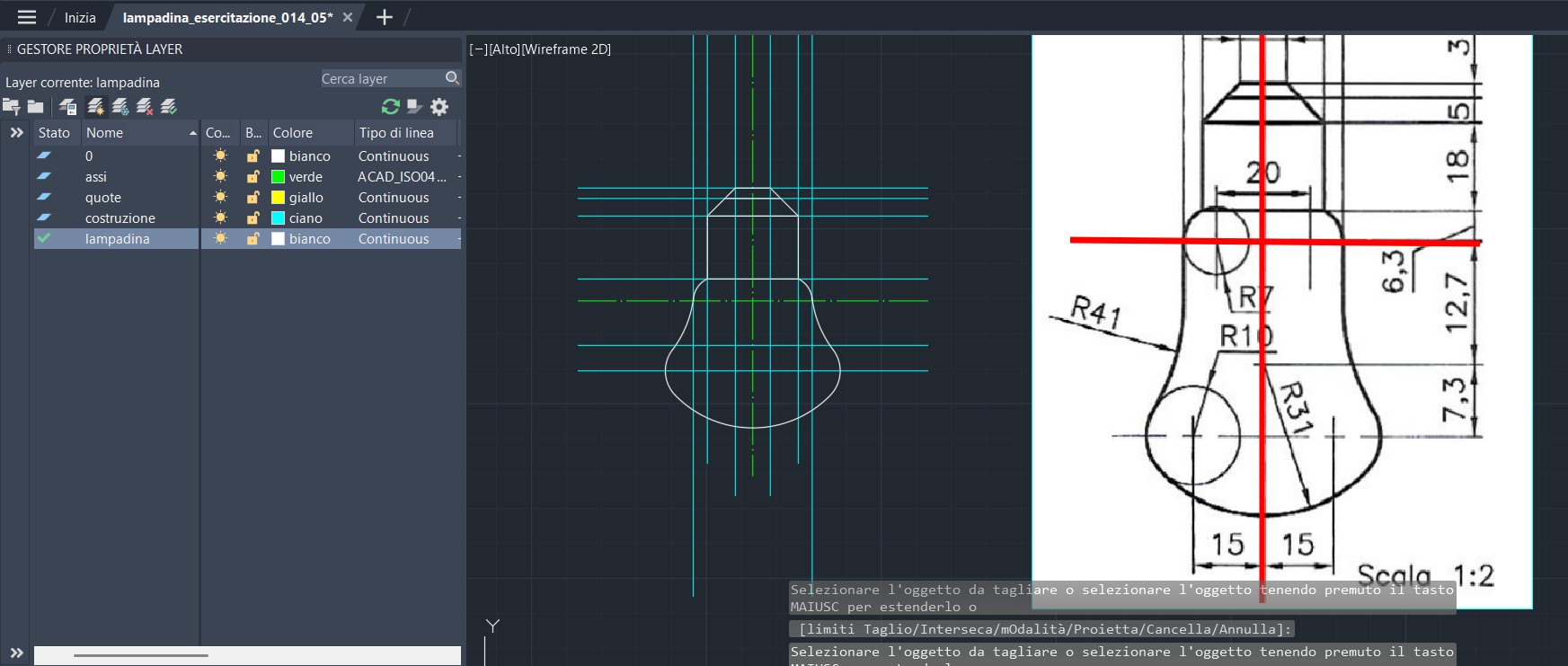The image size is (1568, 666).
Task: Select the layer named costruzione
Action: [x=120, y=218]
